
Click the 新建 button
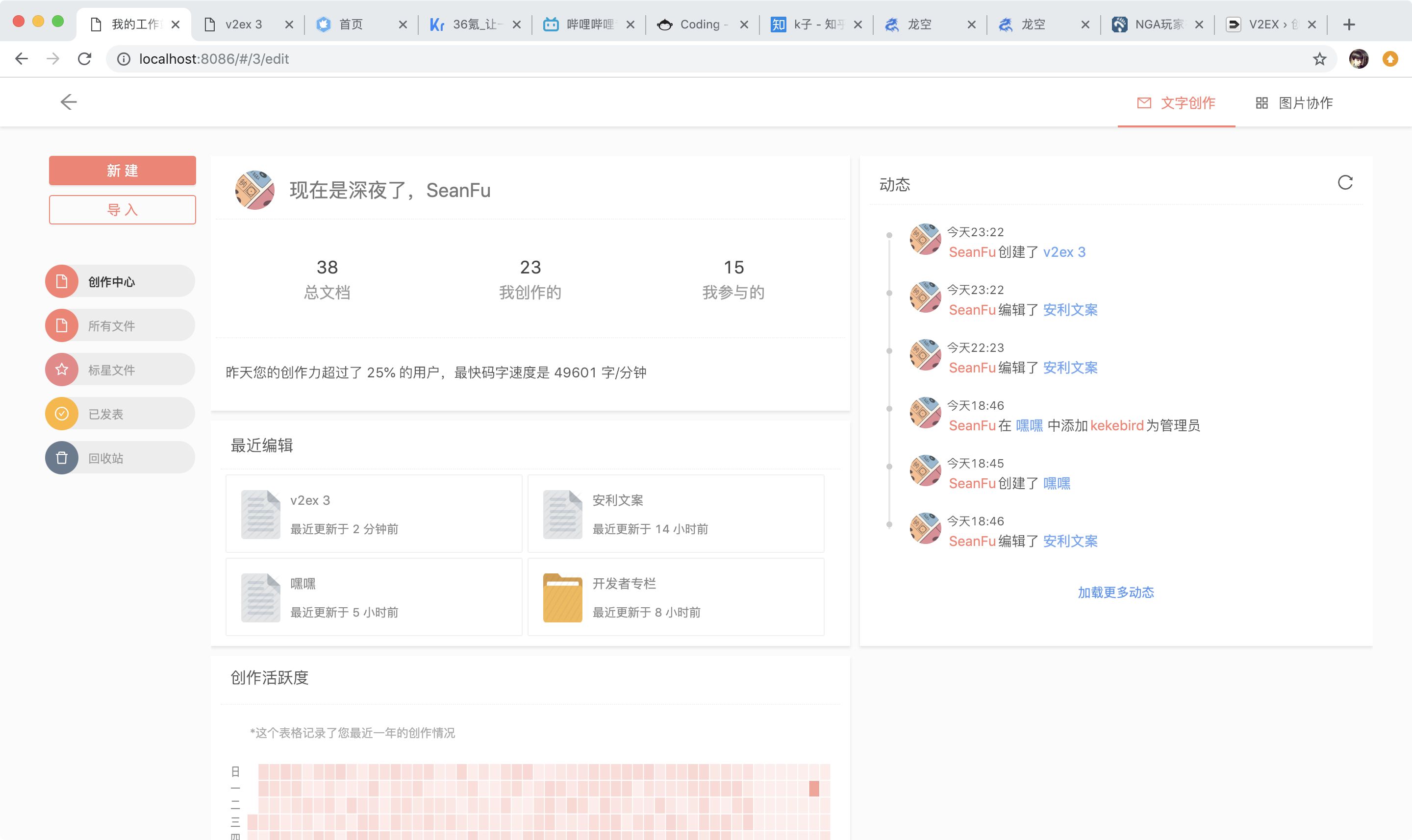[x=122, y=171]
